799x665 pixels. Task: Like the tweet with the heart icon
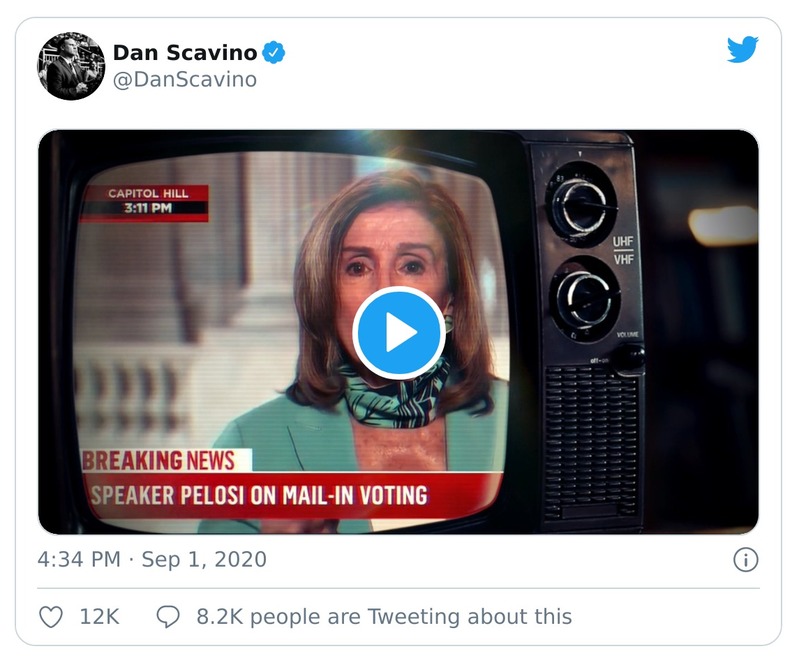coord(51,617)
